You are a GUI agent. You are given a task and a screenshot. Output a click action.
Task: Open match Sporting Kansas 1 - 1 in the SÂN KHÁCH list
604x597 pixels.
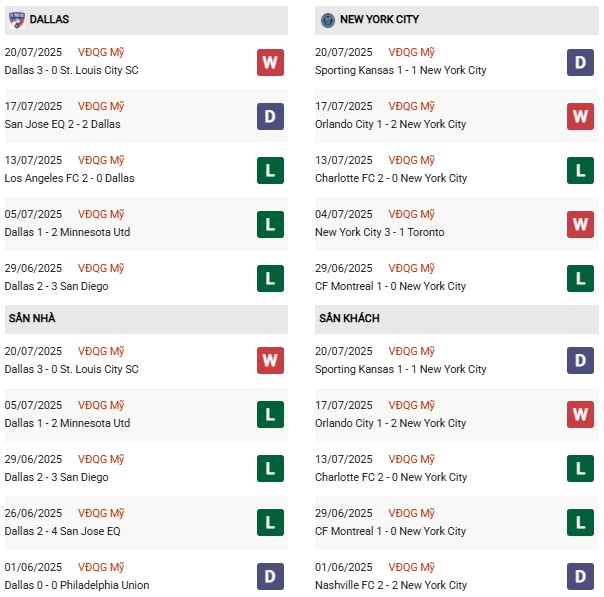point(400,369)
